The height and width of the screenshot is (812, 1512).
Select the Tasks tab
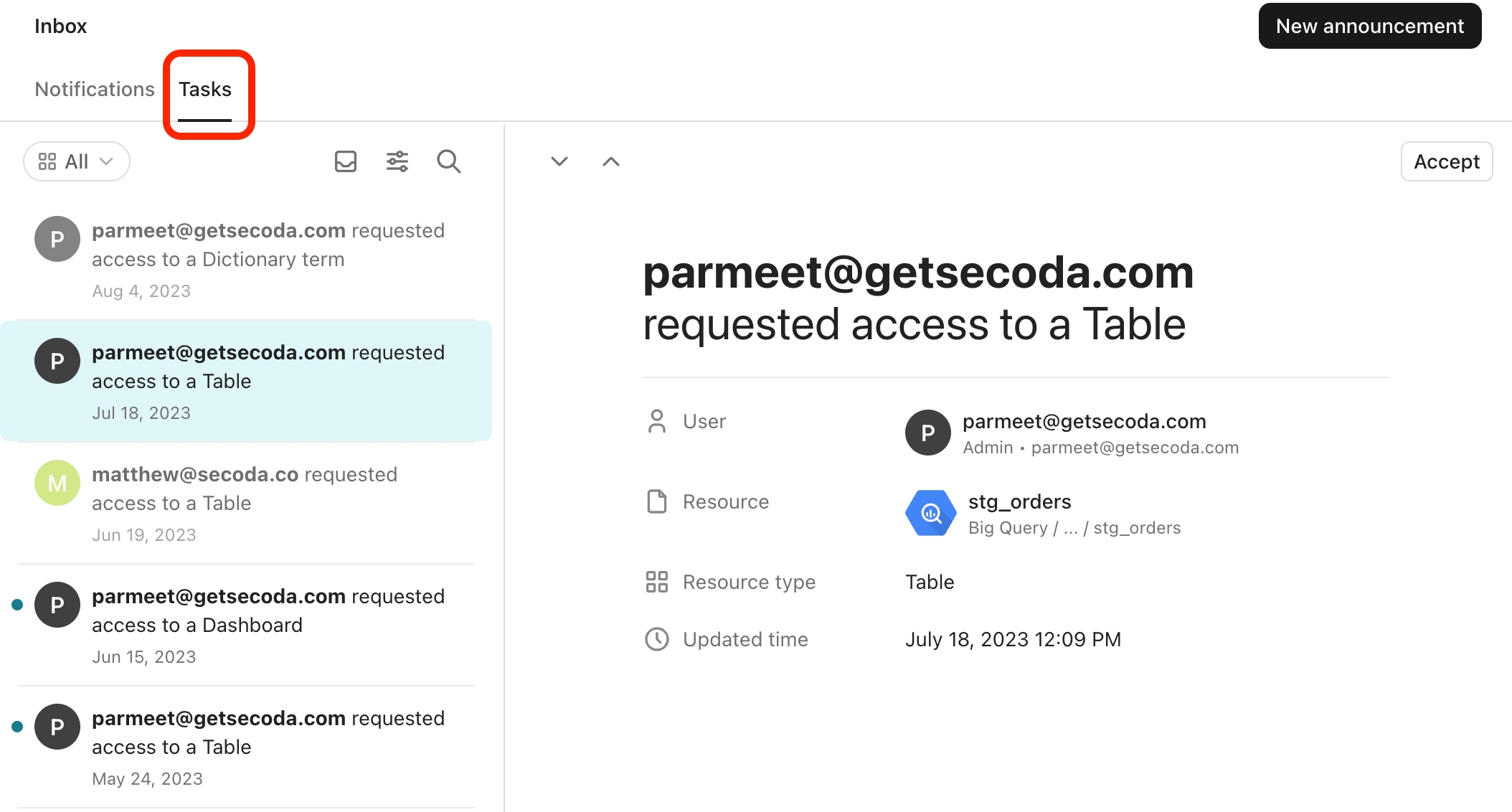click(205, 89)
